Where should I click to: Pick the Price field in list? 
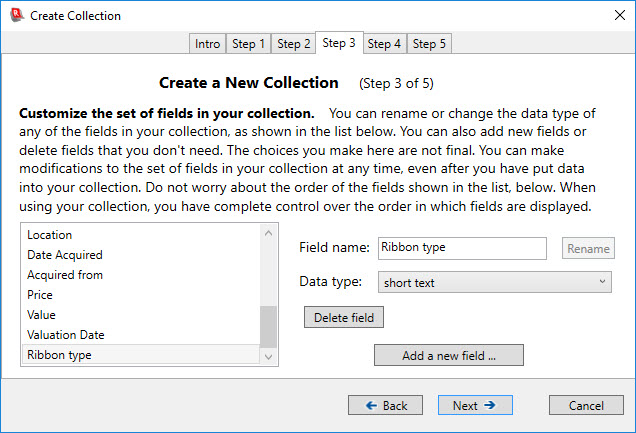(41, 295)
